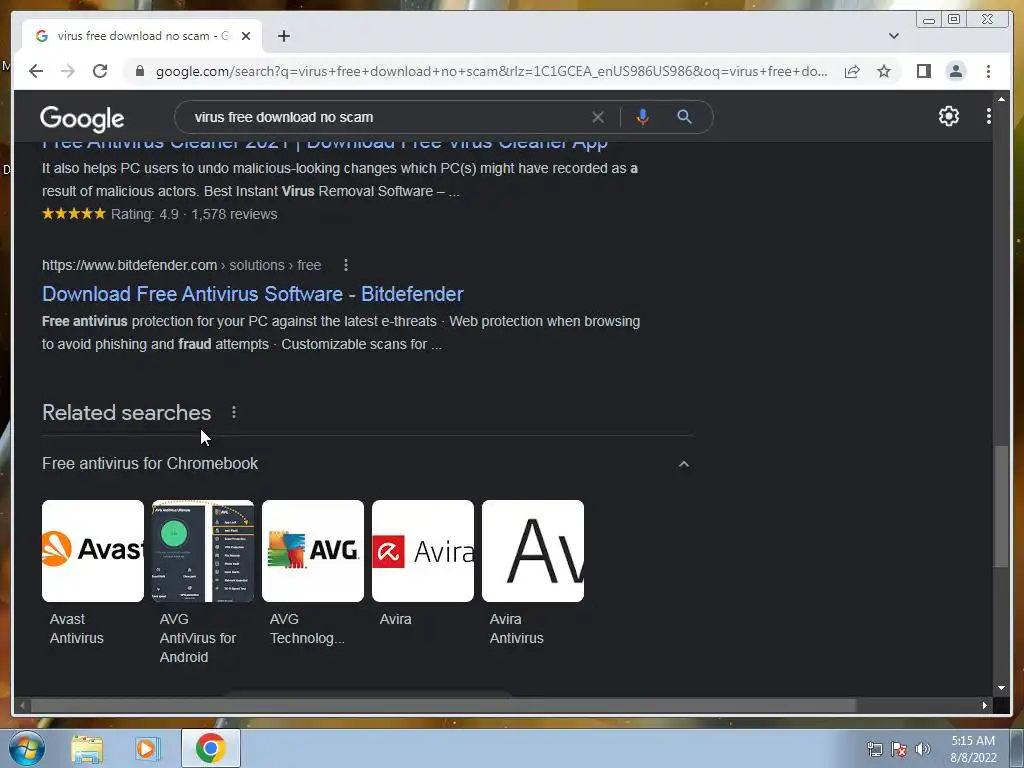Click horizontal scrollbar left arrow
The width and height of the screenshot is (1024, 768).
22,705
